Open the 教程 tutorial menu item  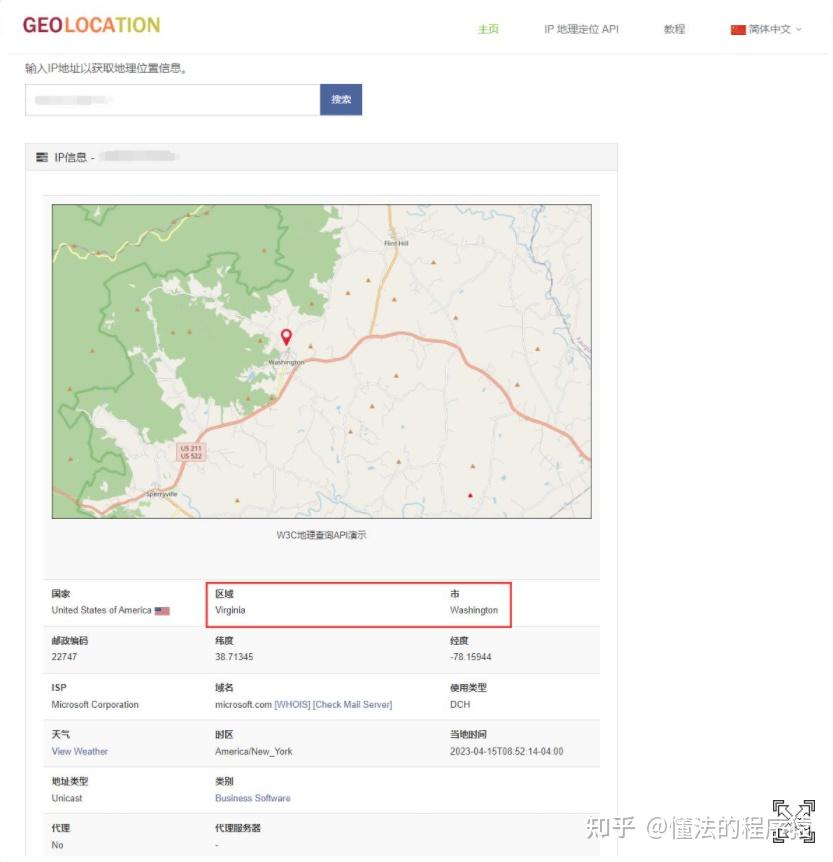674,29
